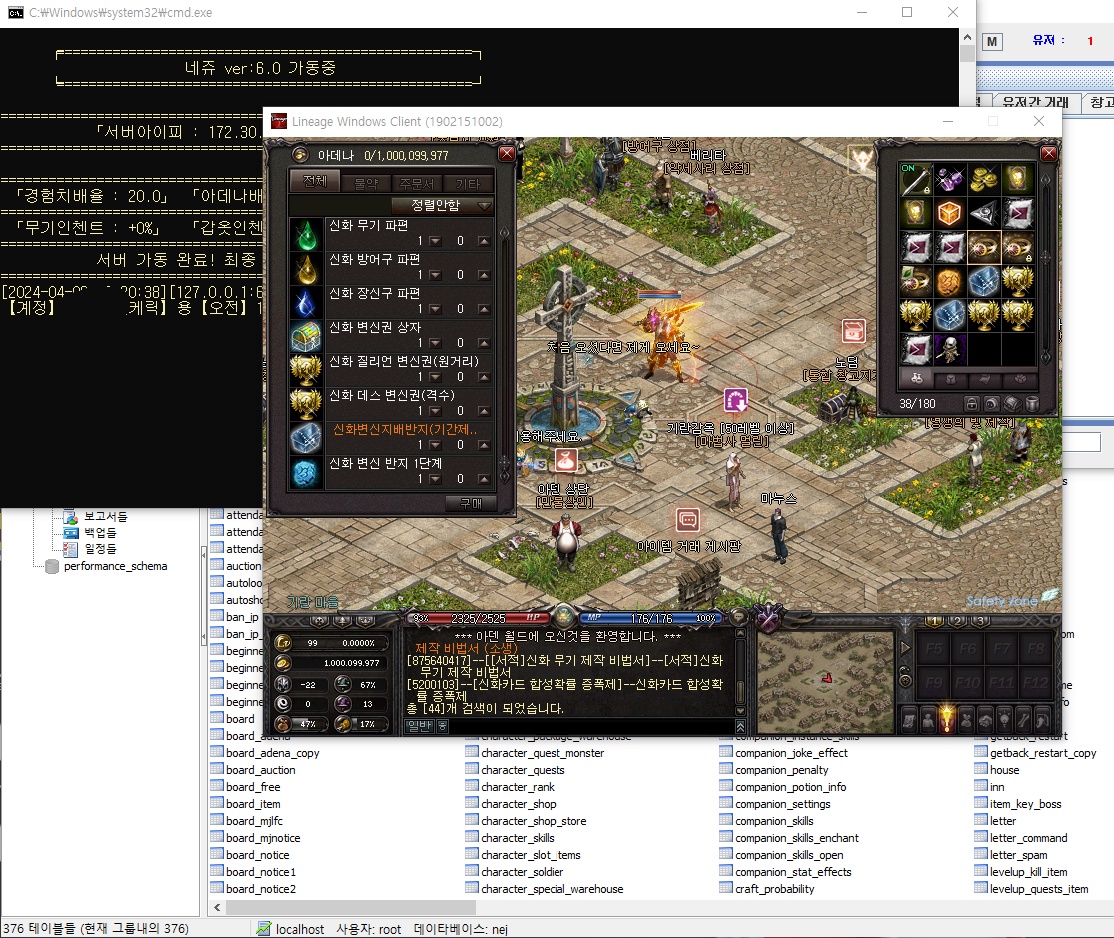Click the glowing exclamation icon in bottom bar
Viewport: 1114px width, 938px height.
point(946,719)
